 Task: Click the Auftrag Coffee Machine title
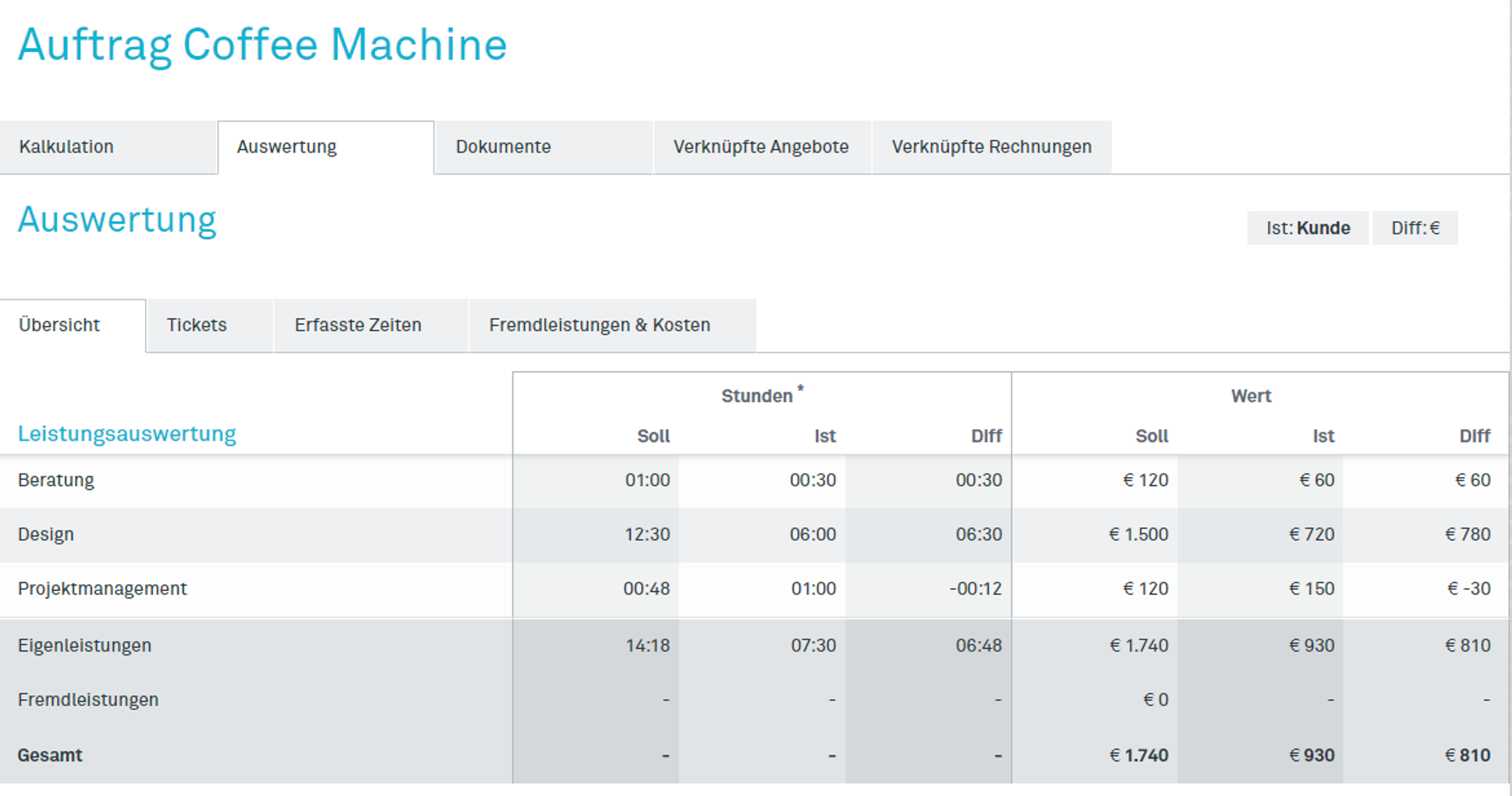(262, 45)
